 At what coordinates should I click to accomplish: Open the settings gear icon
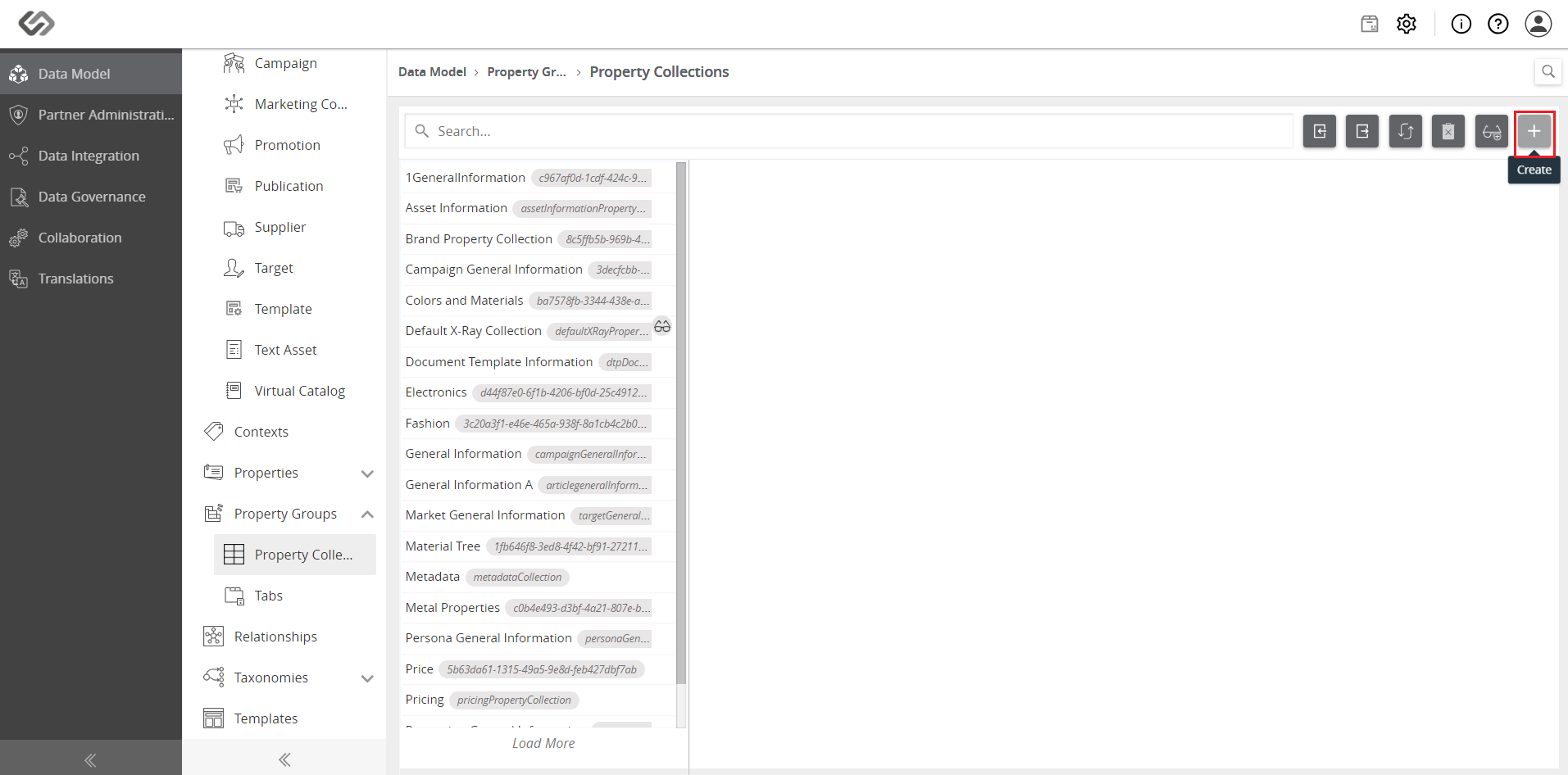click(1407, 24)
